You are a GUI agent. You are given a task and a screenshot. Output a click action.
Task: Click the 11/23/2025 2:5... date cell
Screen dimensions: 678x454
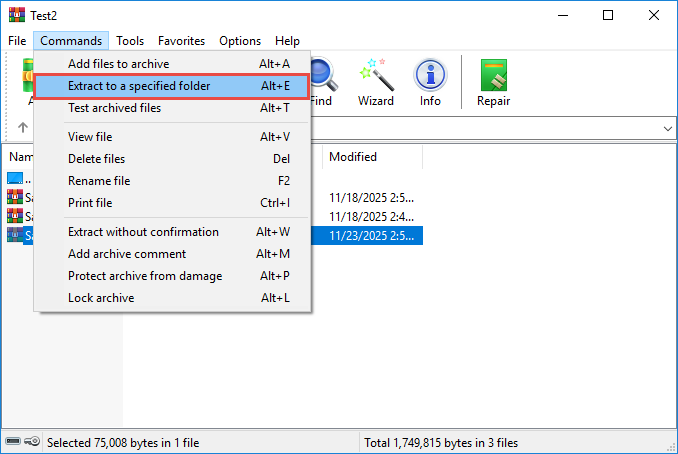[371, 236]
